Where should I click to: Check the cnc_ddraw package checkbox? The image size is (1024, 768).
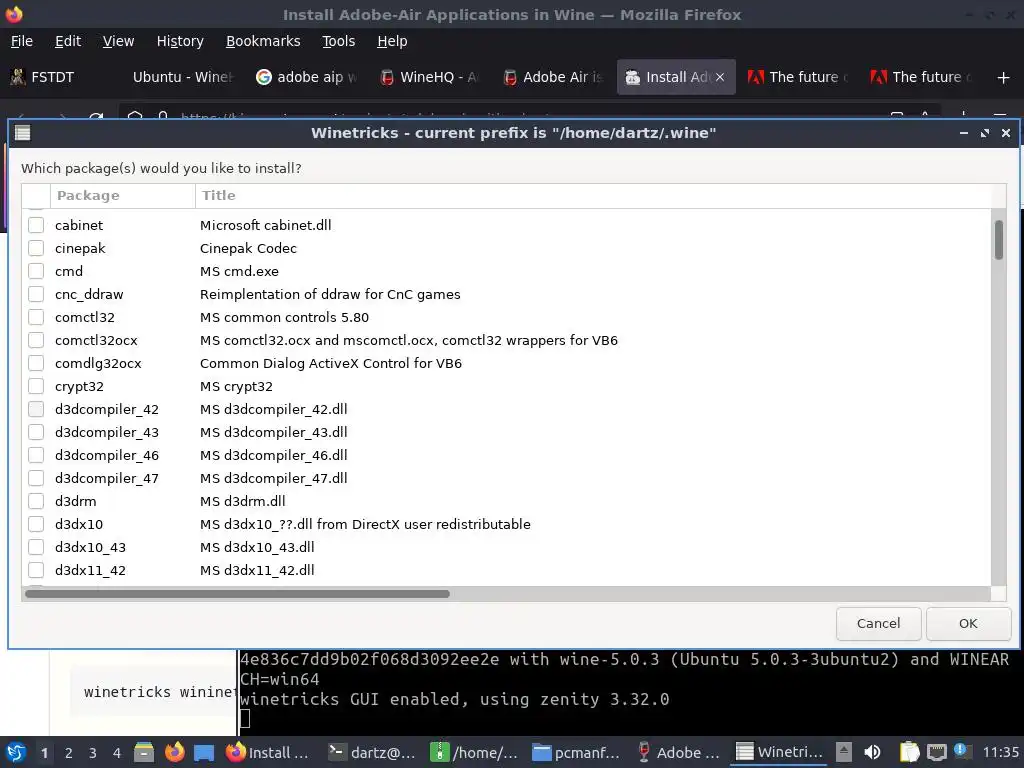tap(36, 294)
